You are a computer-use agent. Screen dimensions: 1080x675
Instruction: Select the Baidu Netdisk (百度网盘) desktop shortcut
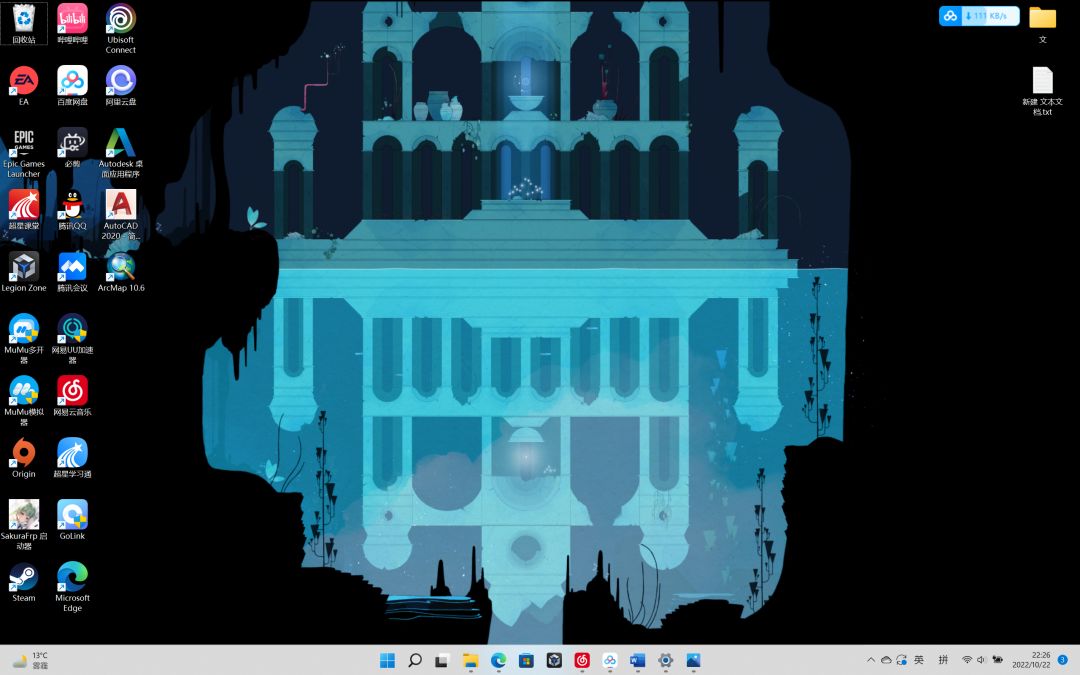[x=72, y=85]
